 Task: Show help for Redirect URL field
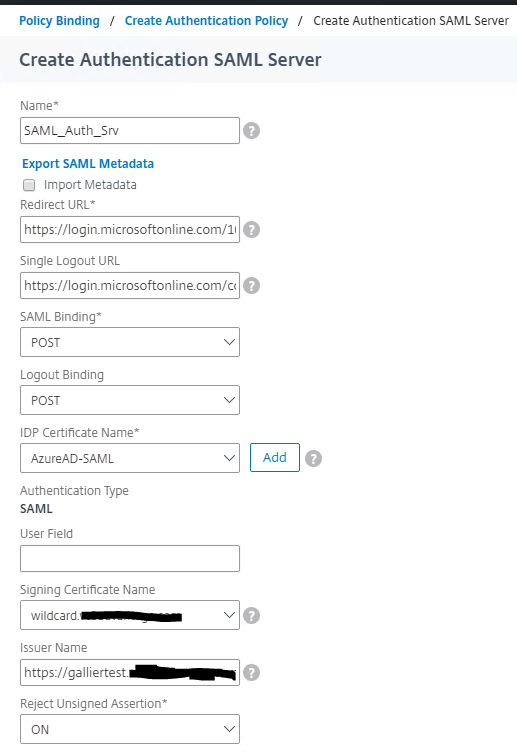(251, 229)
